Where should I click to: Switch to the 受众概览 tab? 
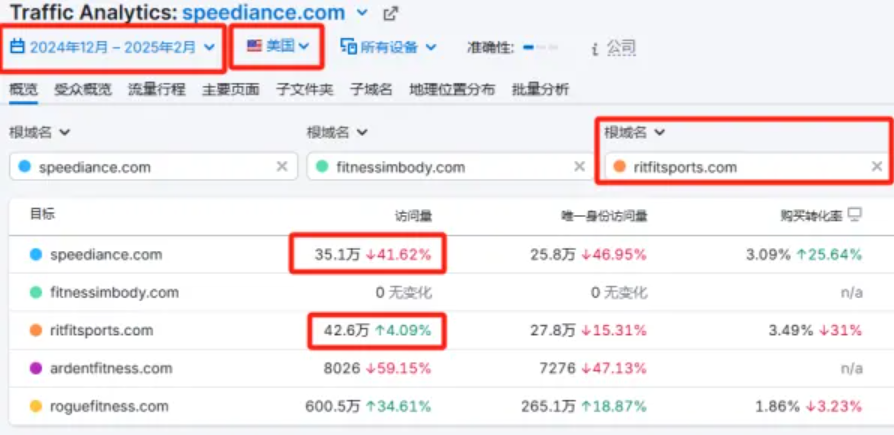(83, 90)
